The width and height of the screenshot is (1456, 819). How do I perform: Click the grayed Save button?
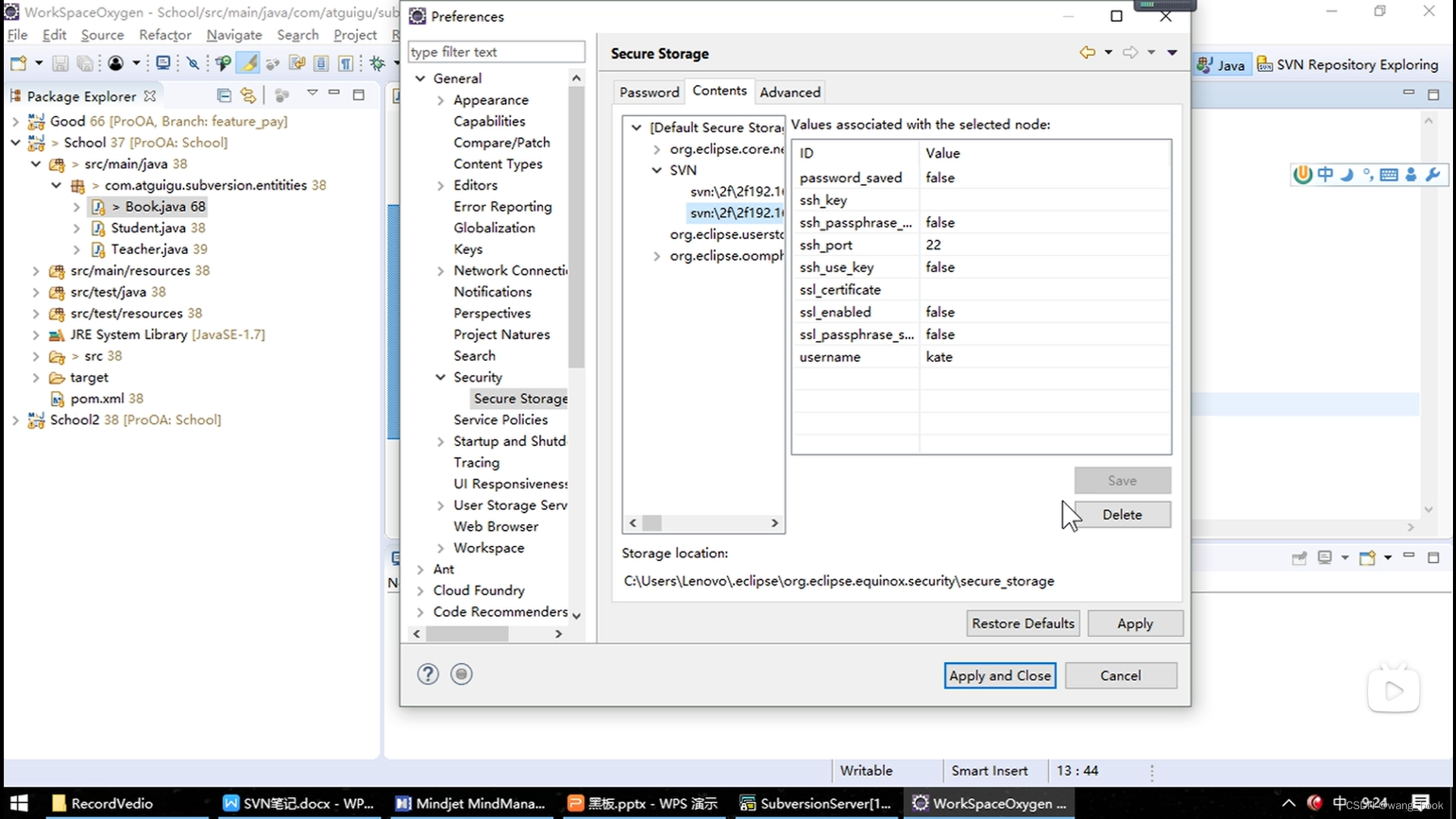pyautogui.click(x=1122, y=480)
